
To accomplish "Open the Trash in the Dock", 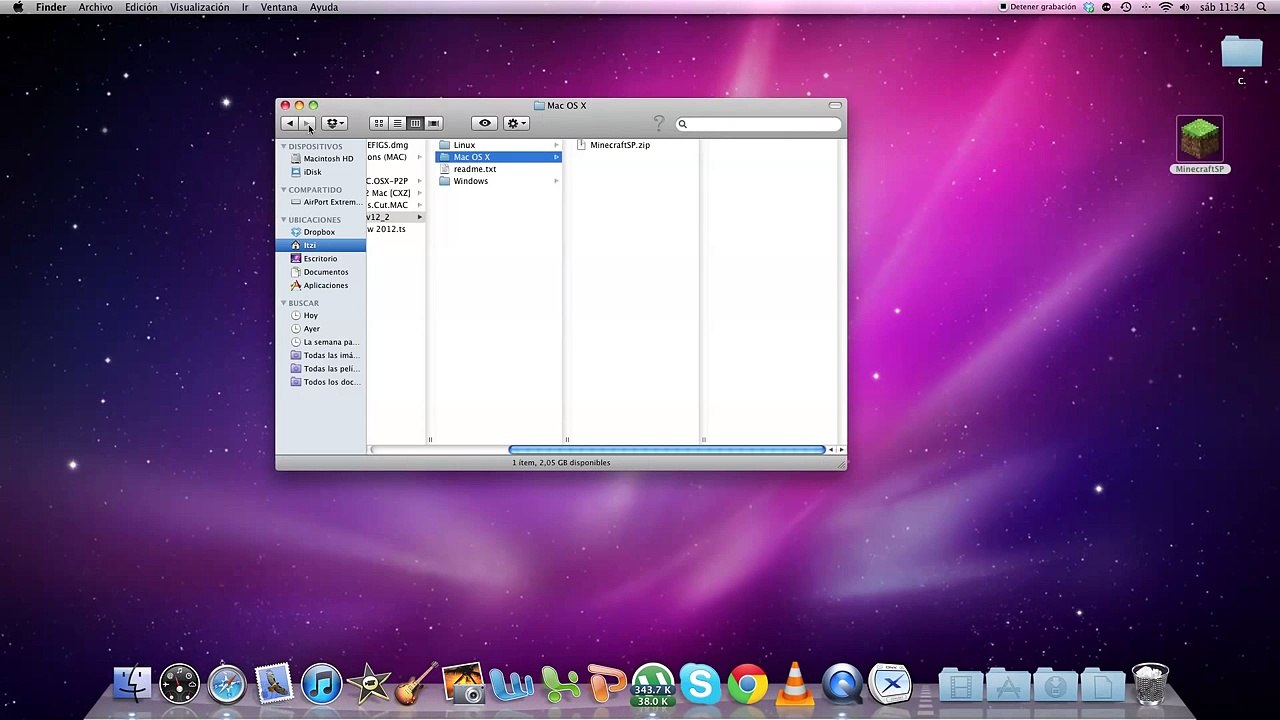I will pos(1150,685).
